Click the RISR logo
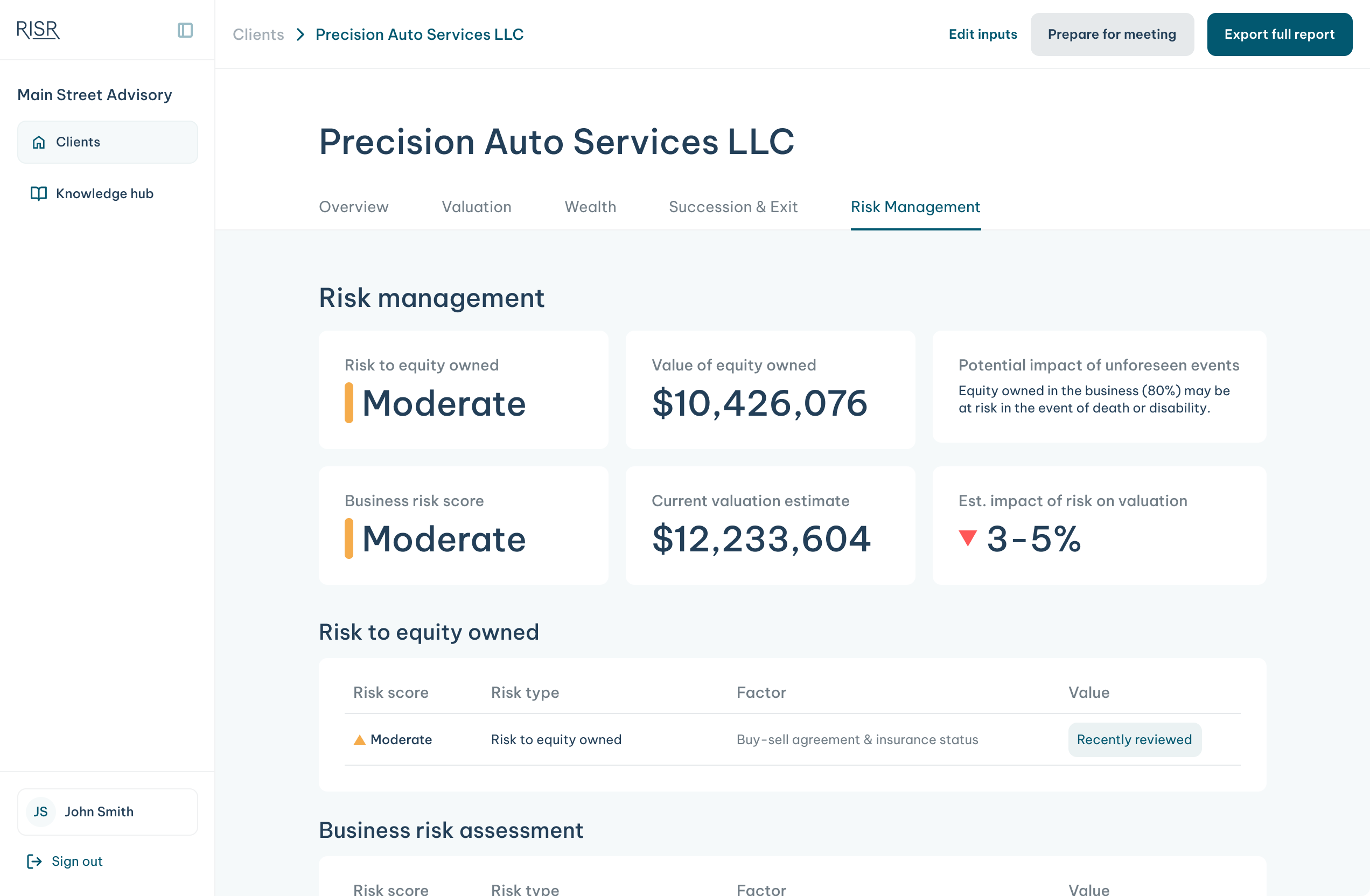The width and height of the screenshot is (1370, 896). tap(38, 30)
